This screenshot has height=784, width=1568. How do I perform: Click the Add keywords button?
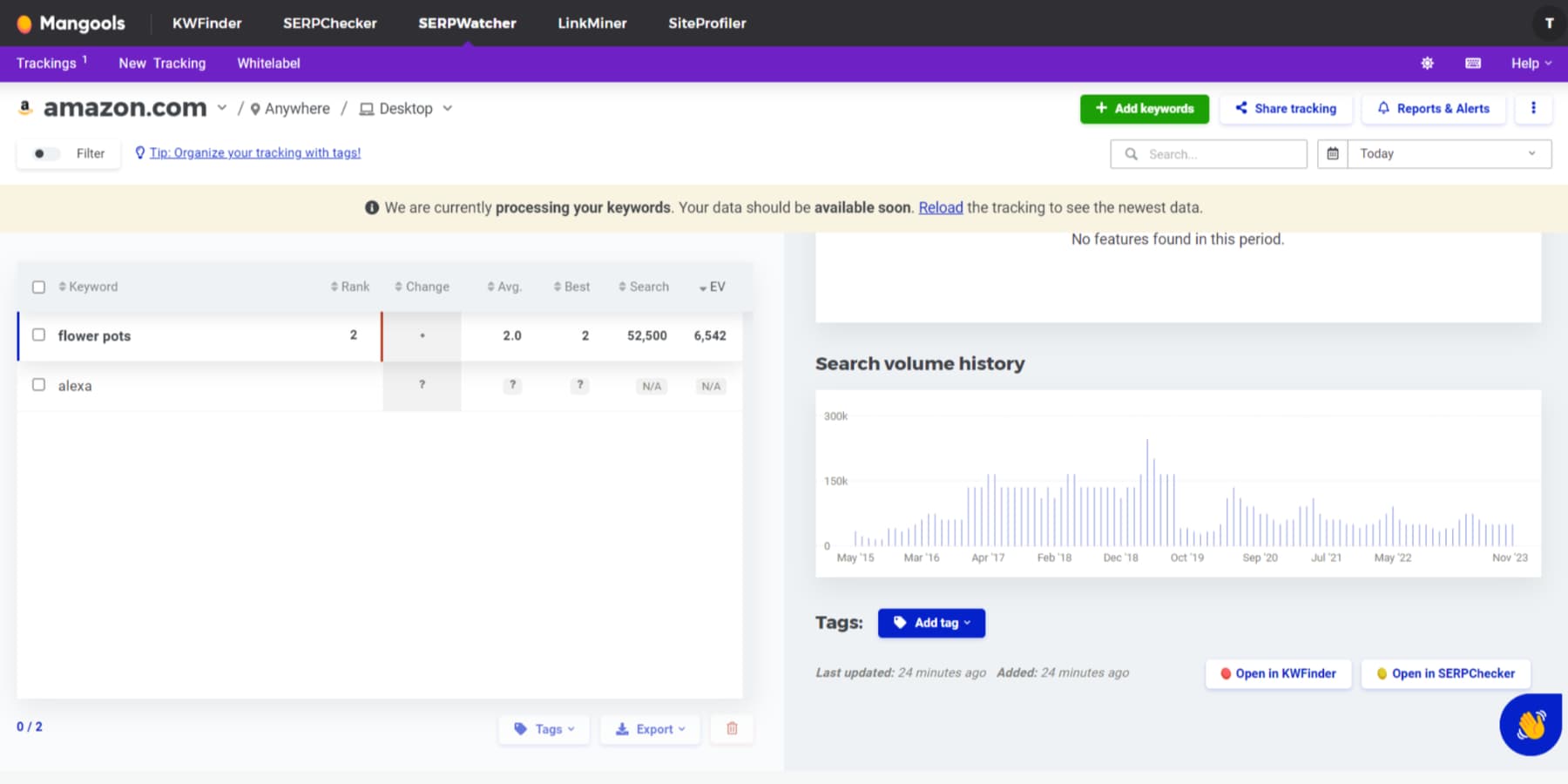1144,109
